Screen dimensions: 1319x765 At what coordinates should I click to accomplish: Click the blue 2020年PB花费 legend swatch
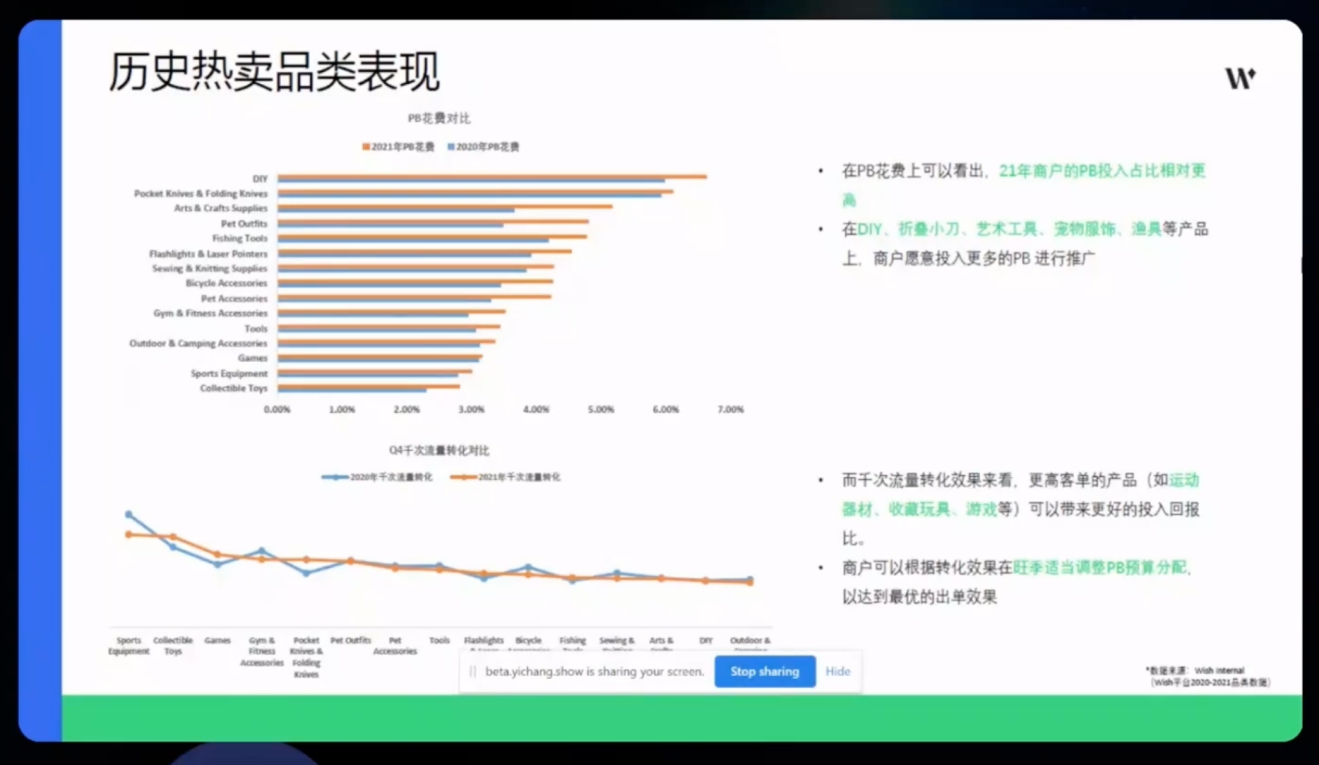coord(451,147)
